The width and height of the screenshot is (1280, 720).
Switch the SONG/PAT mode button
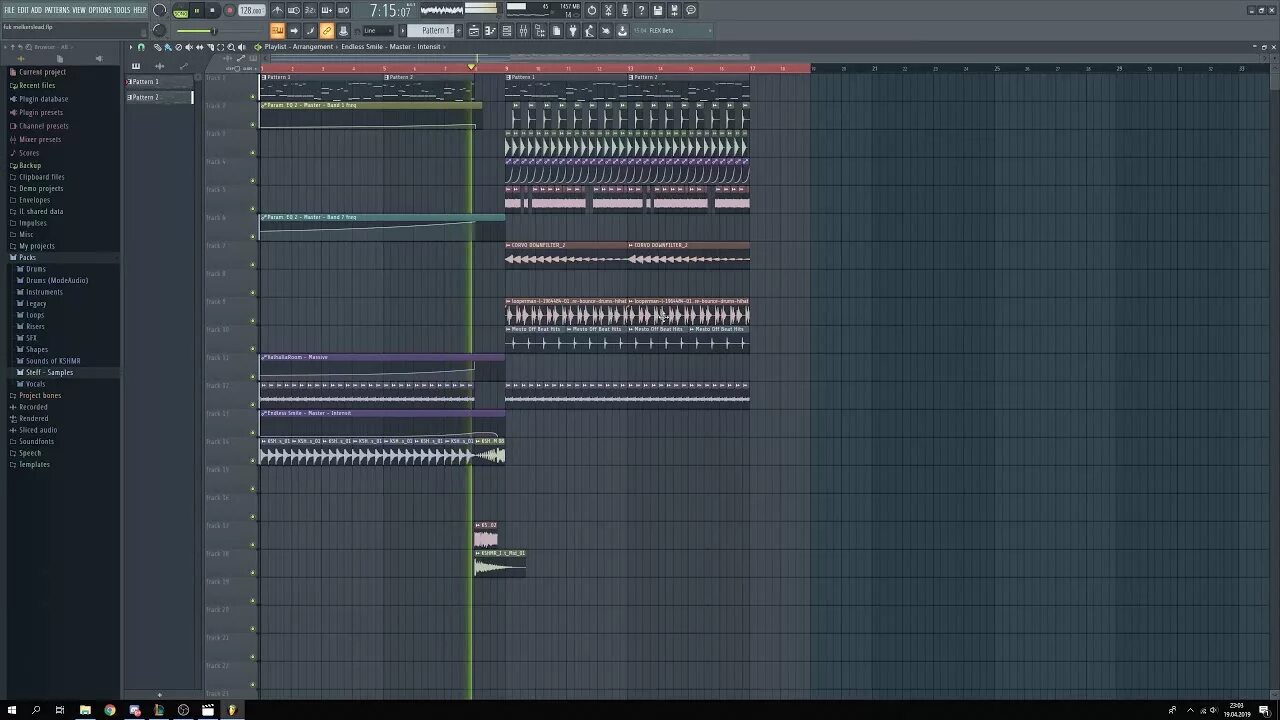[180, 11]
